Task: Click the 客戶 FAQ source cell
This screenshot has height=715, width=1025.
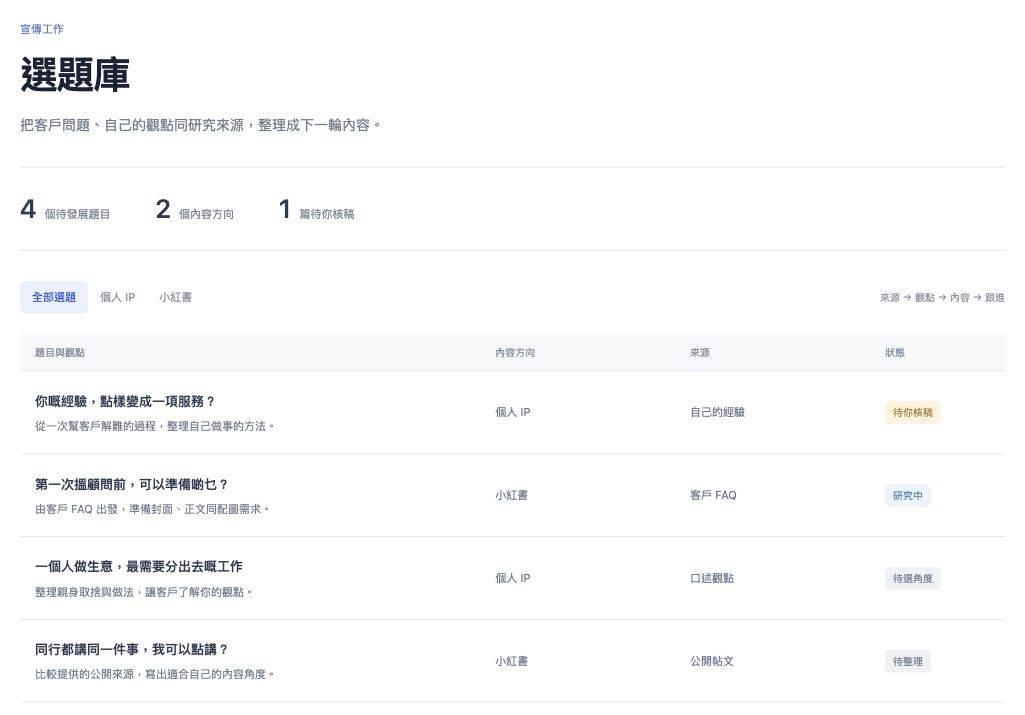Action: point(713,495)
